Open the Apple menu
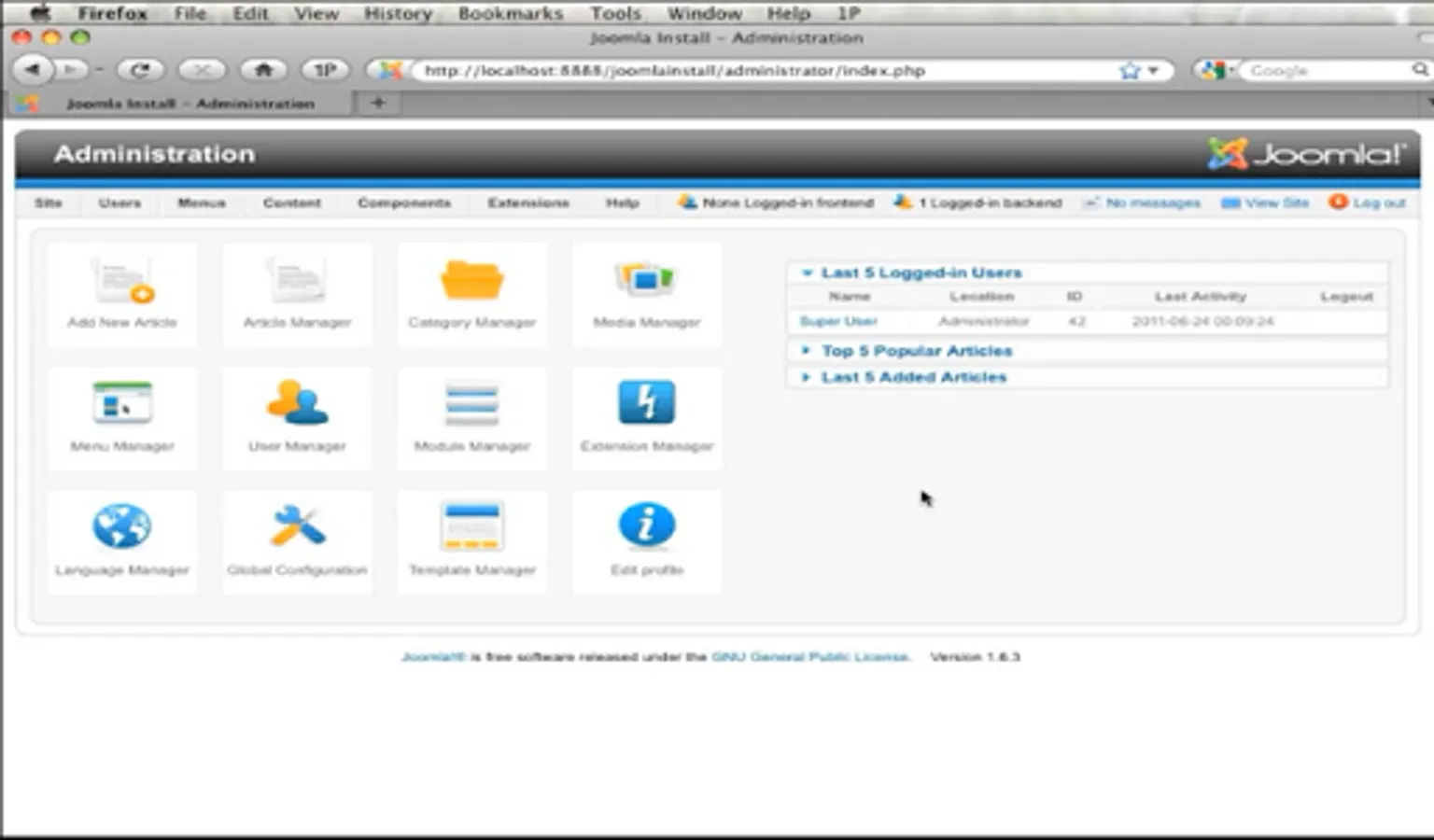Screen dimensions: 1434x840 [40, 13]
